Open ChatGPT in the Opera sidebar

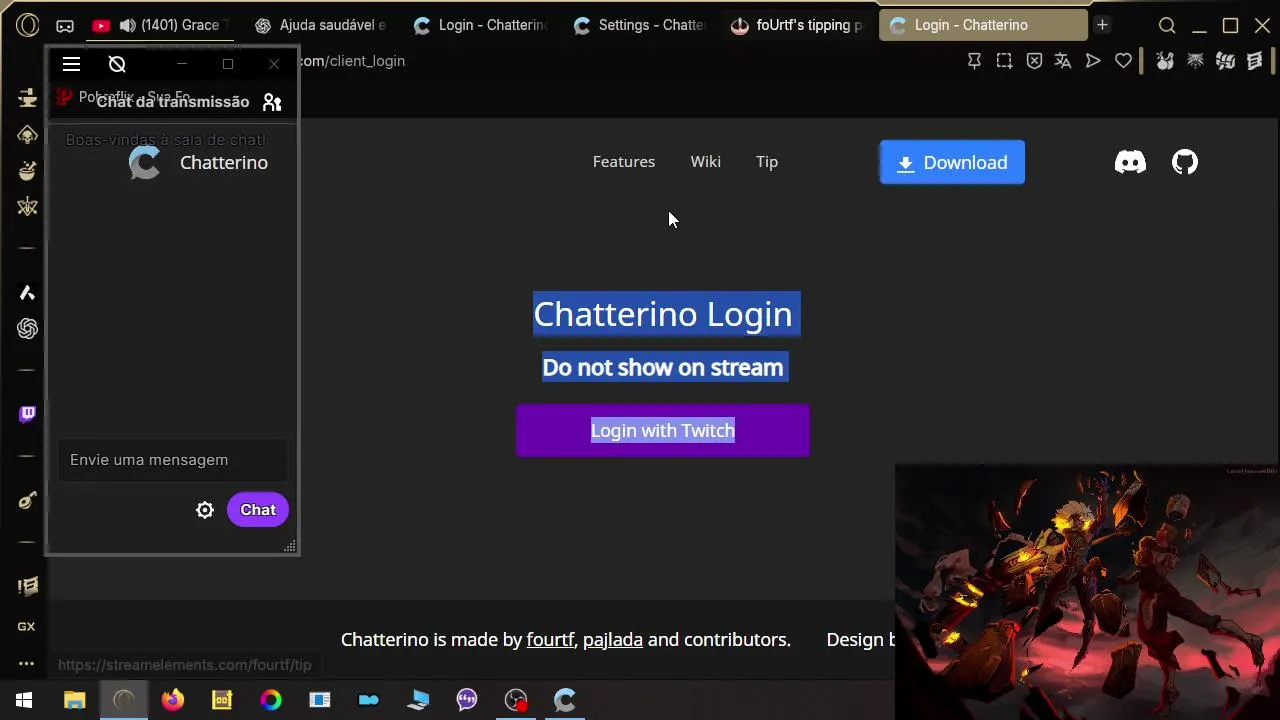point(27,329)
